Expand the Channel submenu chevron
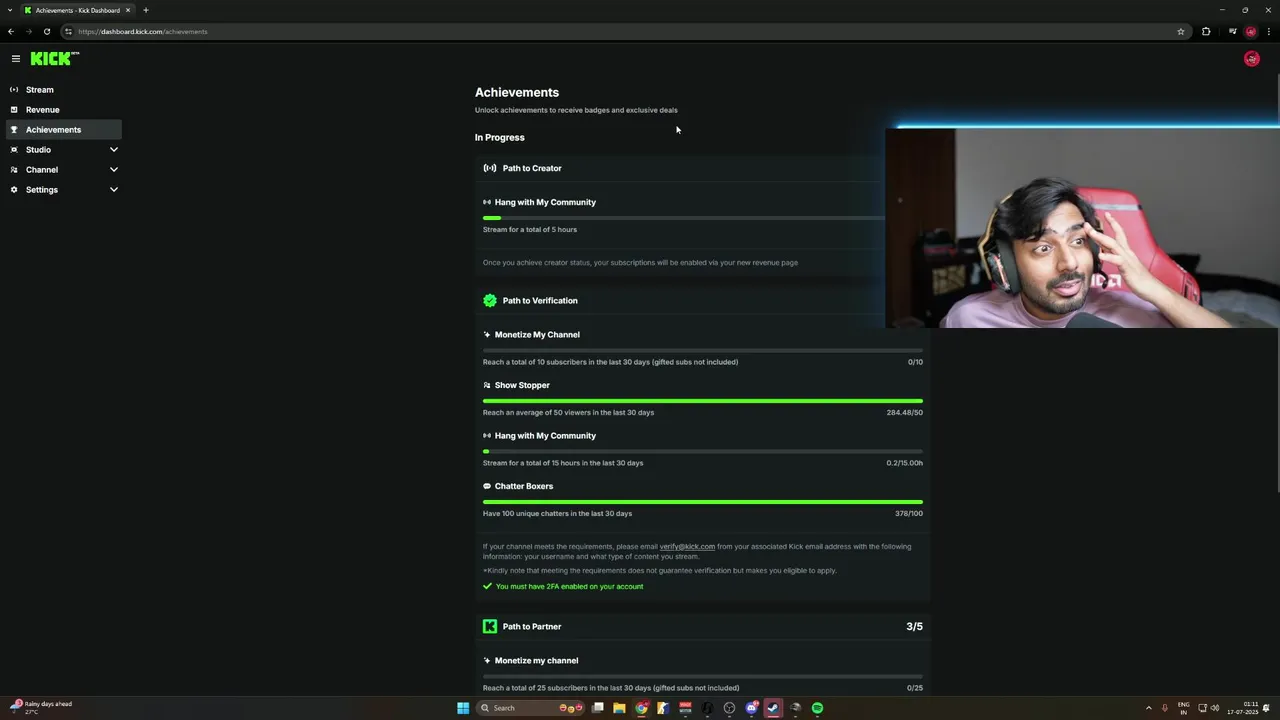 coord(113,170)
